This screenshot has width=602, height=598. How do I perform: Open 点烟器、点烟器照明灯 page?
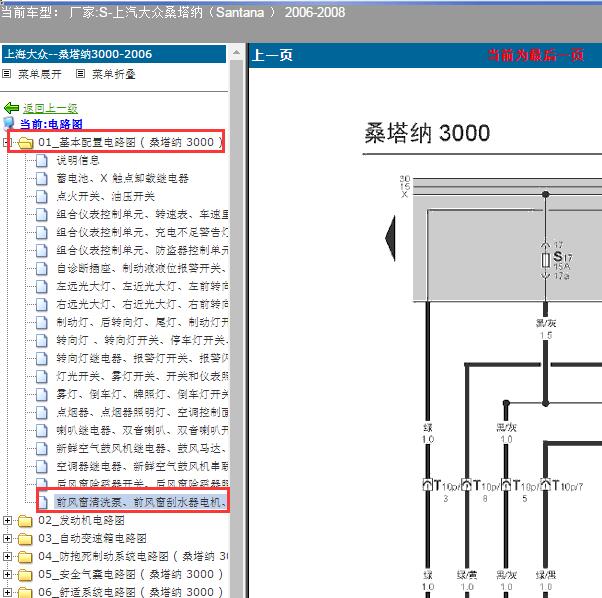pyautogui.click(x=142, y=412)
